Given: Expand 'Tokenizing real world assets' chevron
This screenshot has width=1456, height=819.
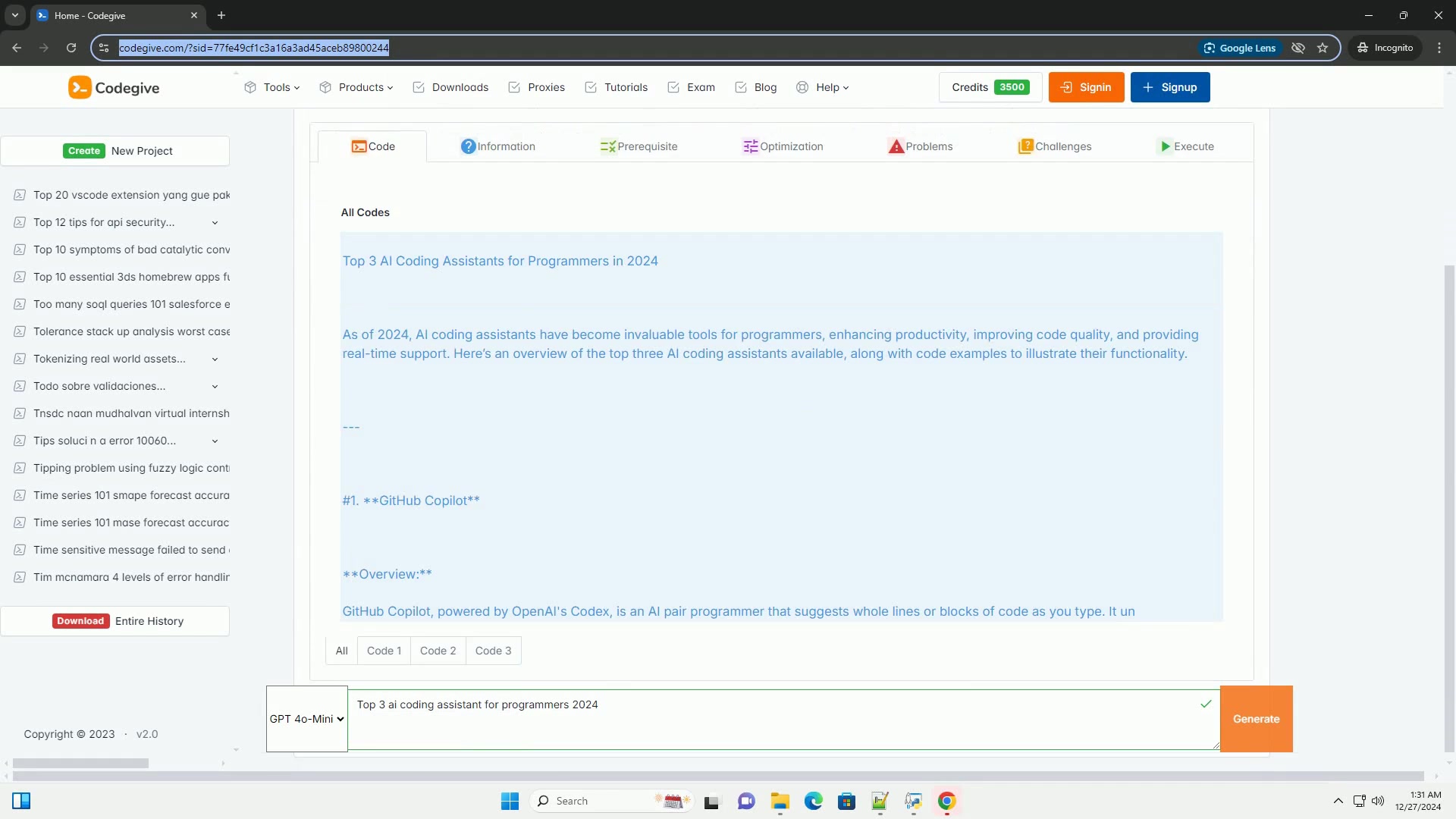Looking at the screenshot, I should pos(215,359).
